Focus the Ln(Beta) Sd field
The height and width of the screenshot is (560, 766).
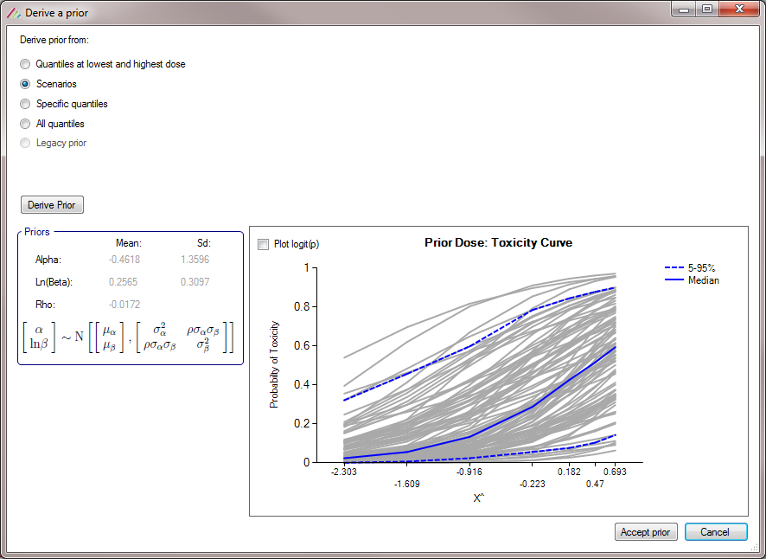tap(195, 282)
